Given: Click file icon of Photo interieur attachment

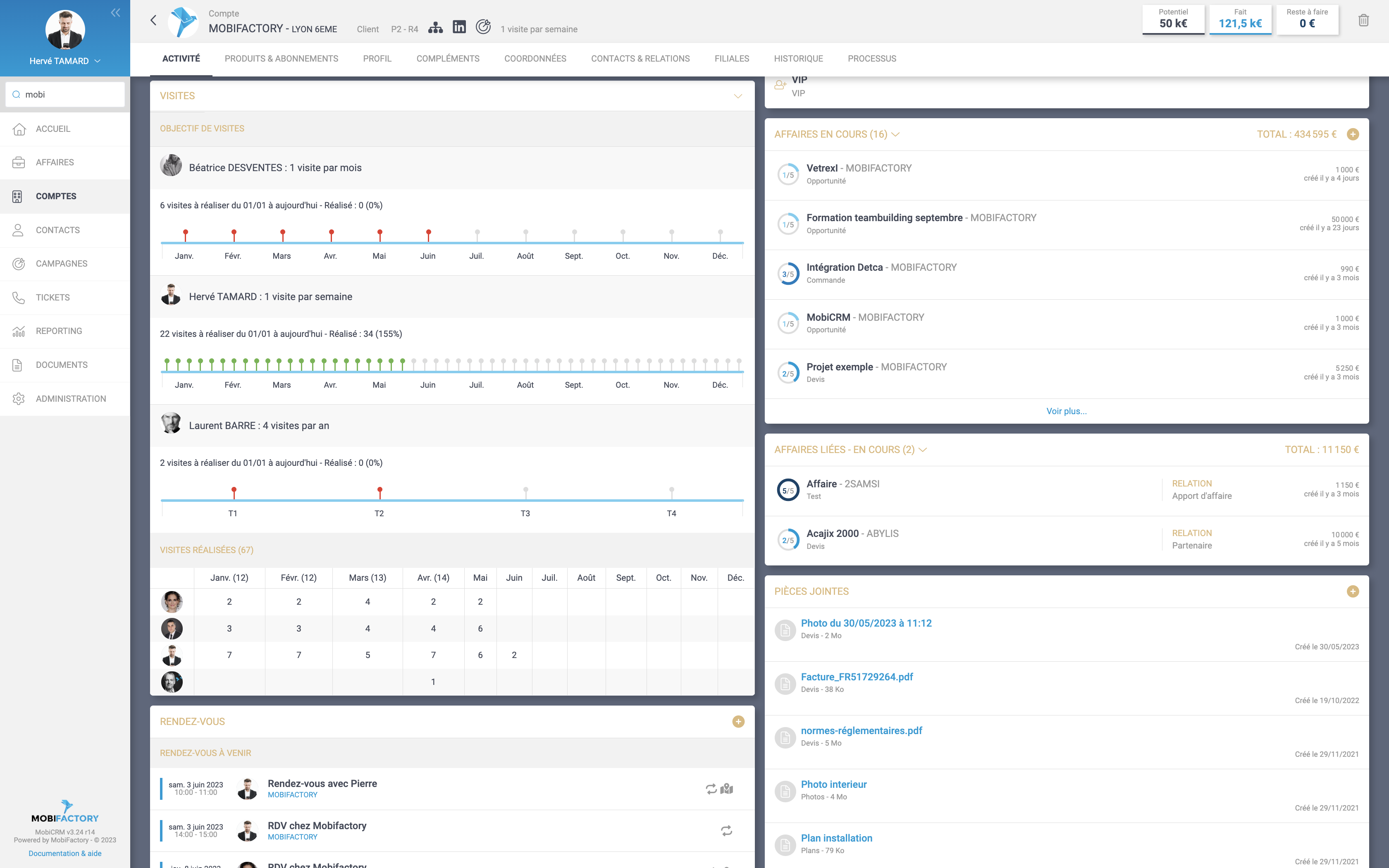Looking at the screenshot, I should click(785, 791).
